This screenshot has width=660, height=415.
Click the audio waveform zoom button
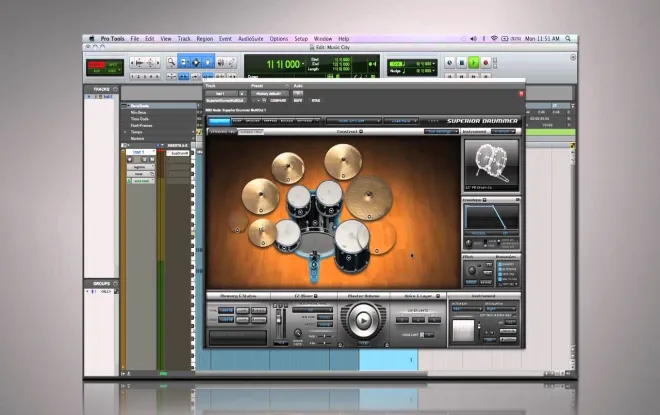click(139, 63)
